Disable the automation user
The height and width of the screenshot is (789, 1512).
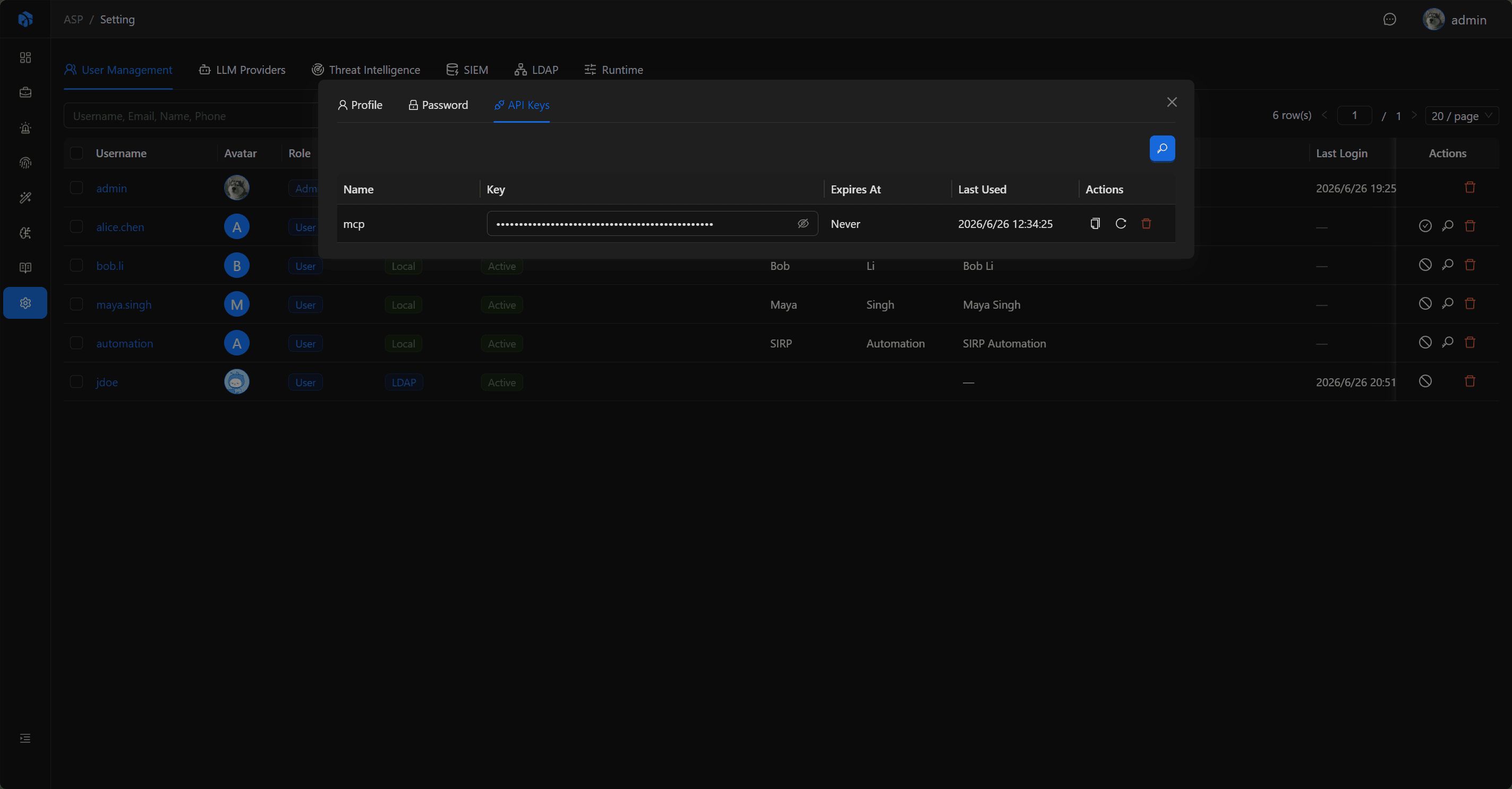pyautogui.click(x=1425, y=342)
